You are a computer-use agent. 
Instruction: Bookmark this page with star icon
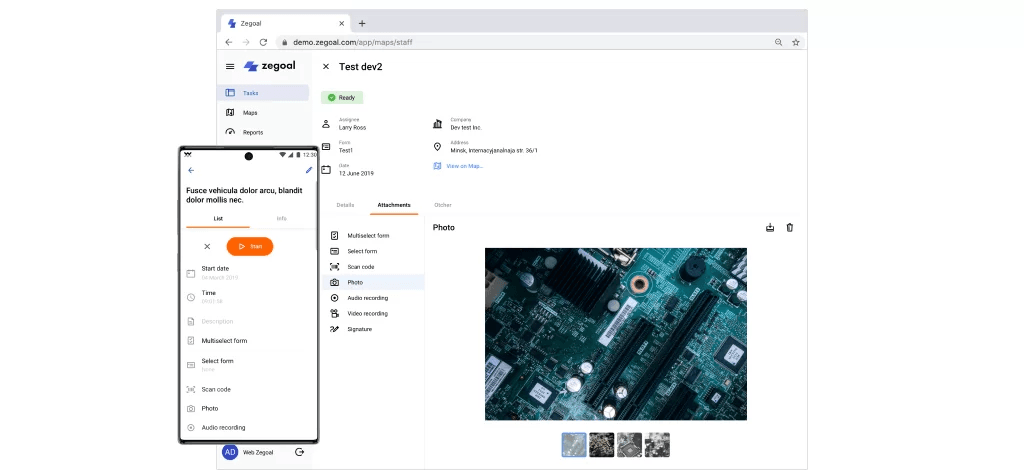tap(796, 42)
